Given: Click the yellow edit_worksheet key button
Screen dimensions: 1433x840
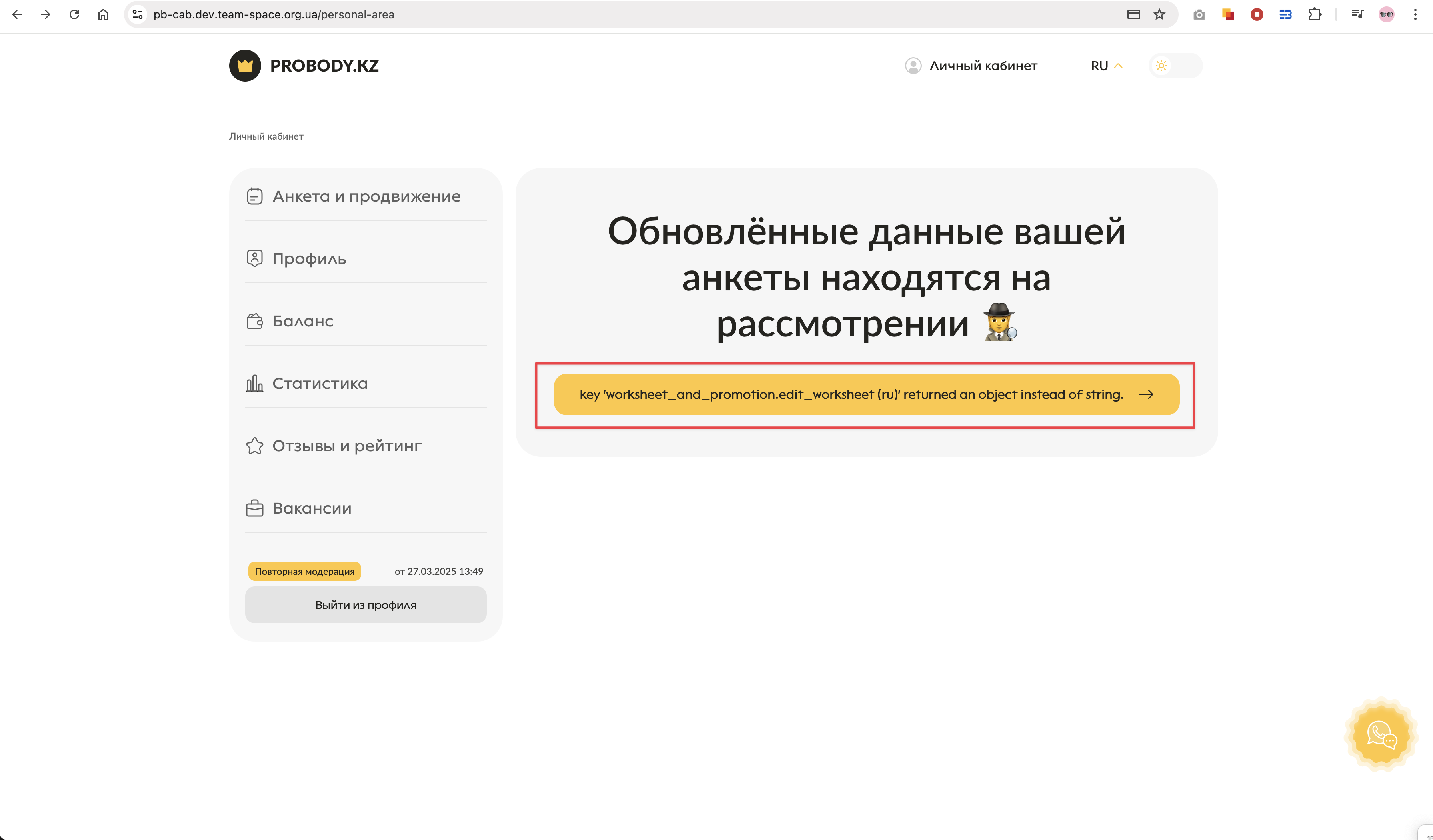Looking at the screenshot, I should coord(866,394).
